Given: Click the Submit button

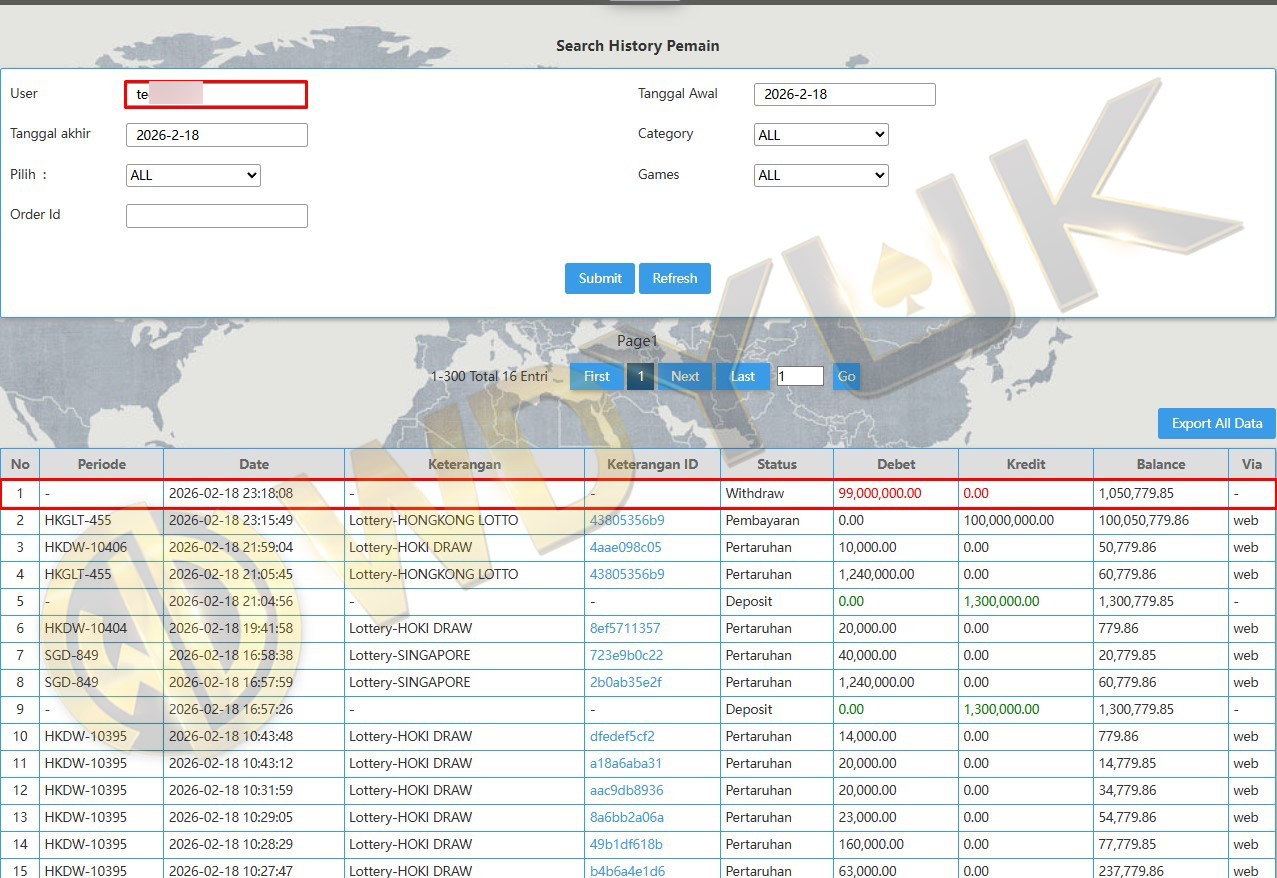Looking at the screenshot, I should [600, 278].
